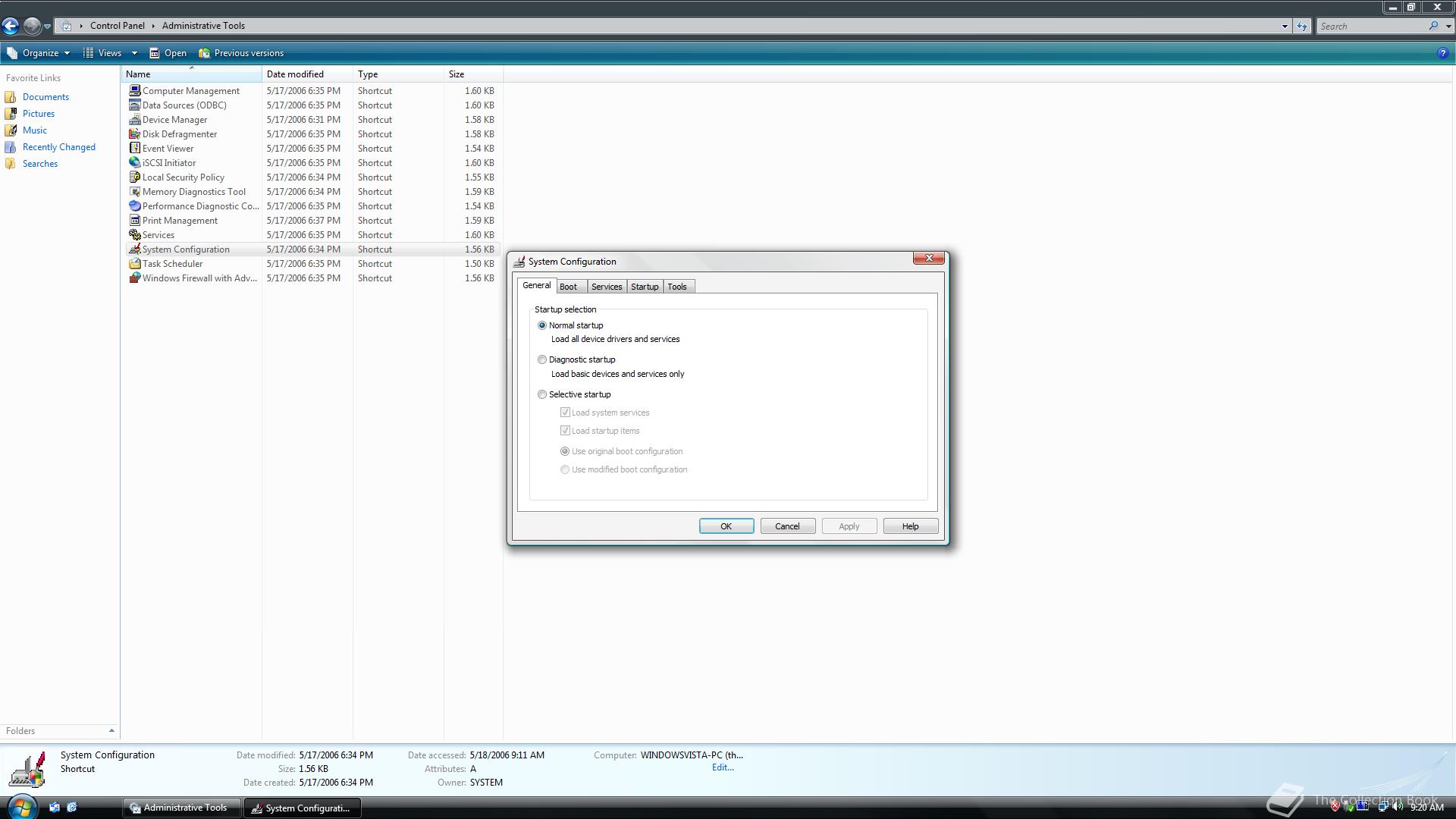
Task: Open the Music favorite link
Action: tap(35, 130)
